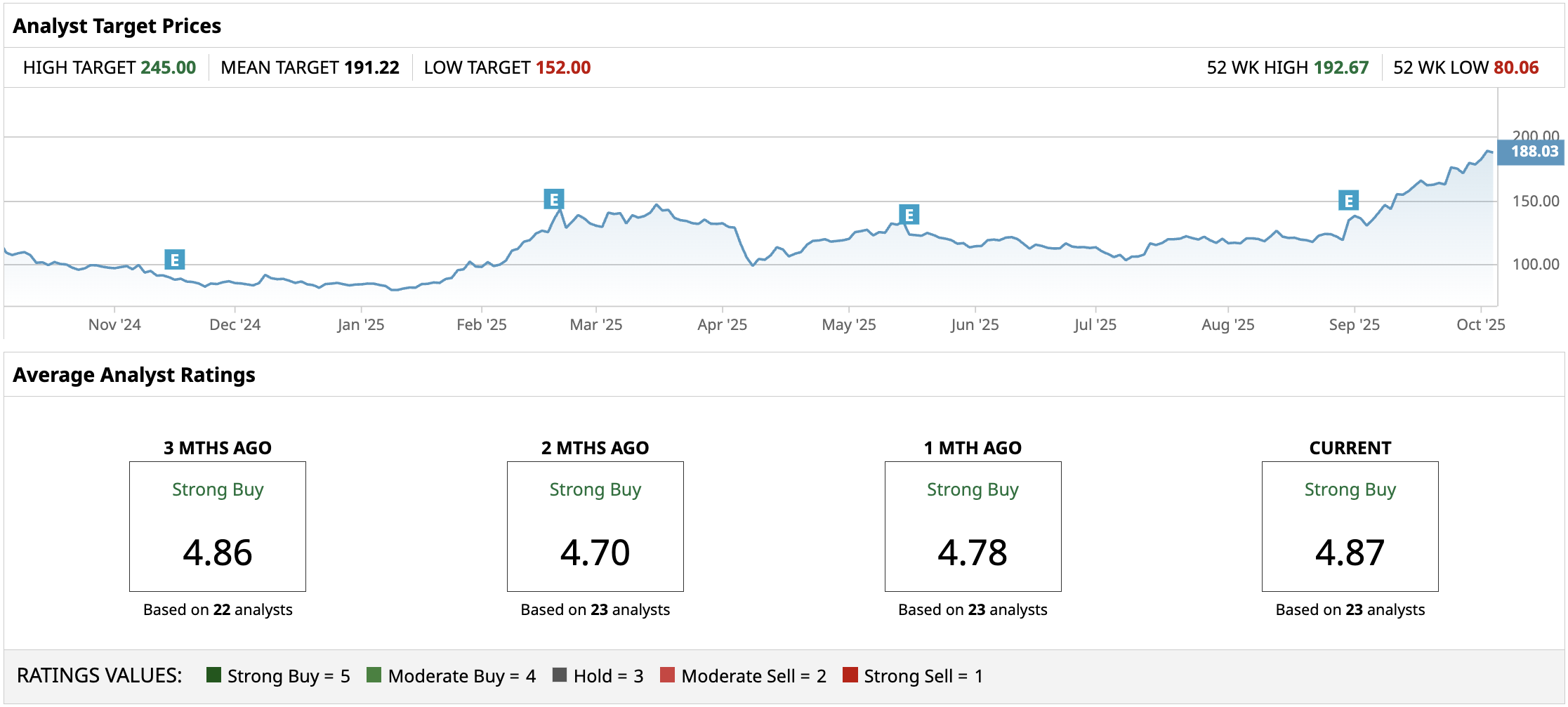Viewport: 1568px width, 707px height.
Task: Click the 52 WK LOW value 80.06
Action: point(1516,67)
